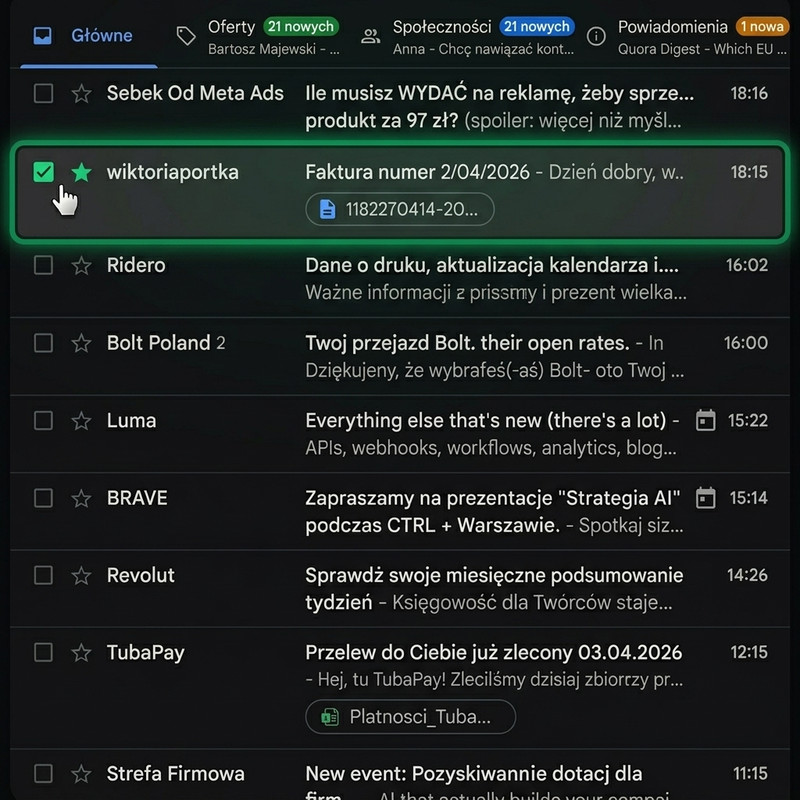This screenshot has width=800, height=800.
Task: Select the BRAVE email checkbox
Action: [x=43, y=498]
